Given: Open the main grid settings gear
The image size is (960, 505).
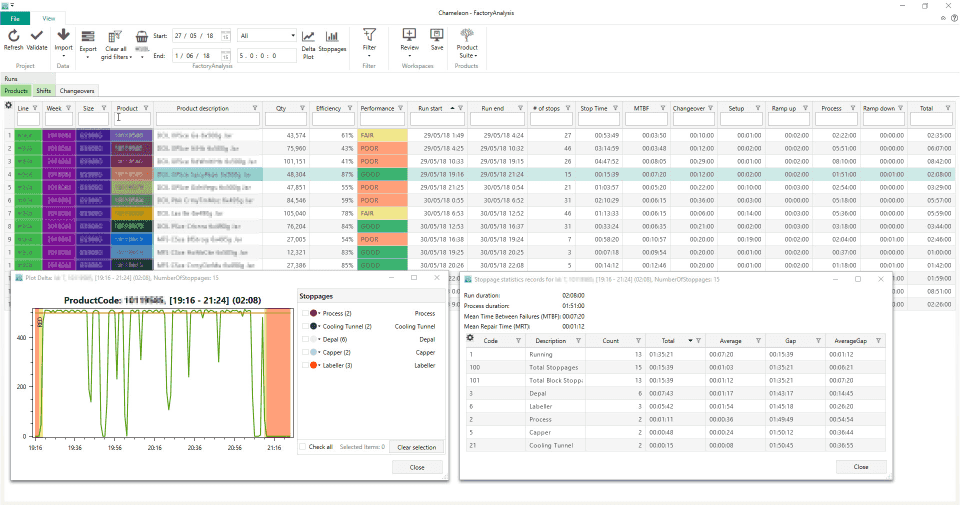Looking at the screenshot, I should (x=8, y=104).
